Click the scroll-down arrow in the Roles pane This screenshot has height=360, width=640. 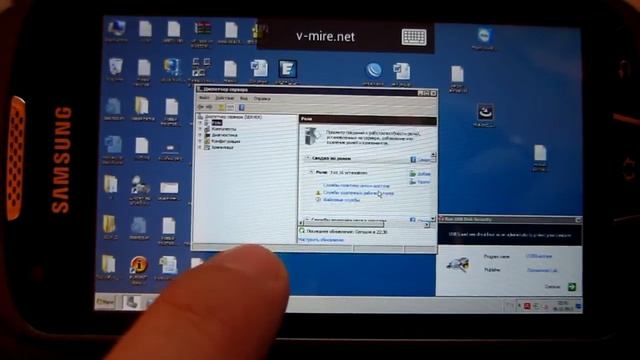(433, 220)
